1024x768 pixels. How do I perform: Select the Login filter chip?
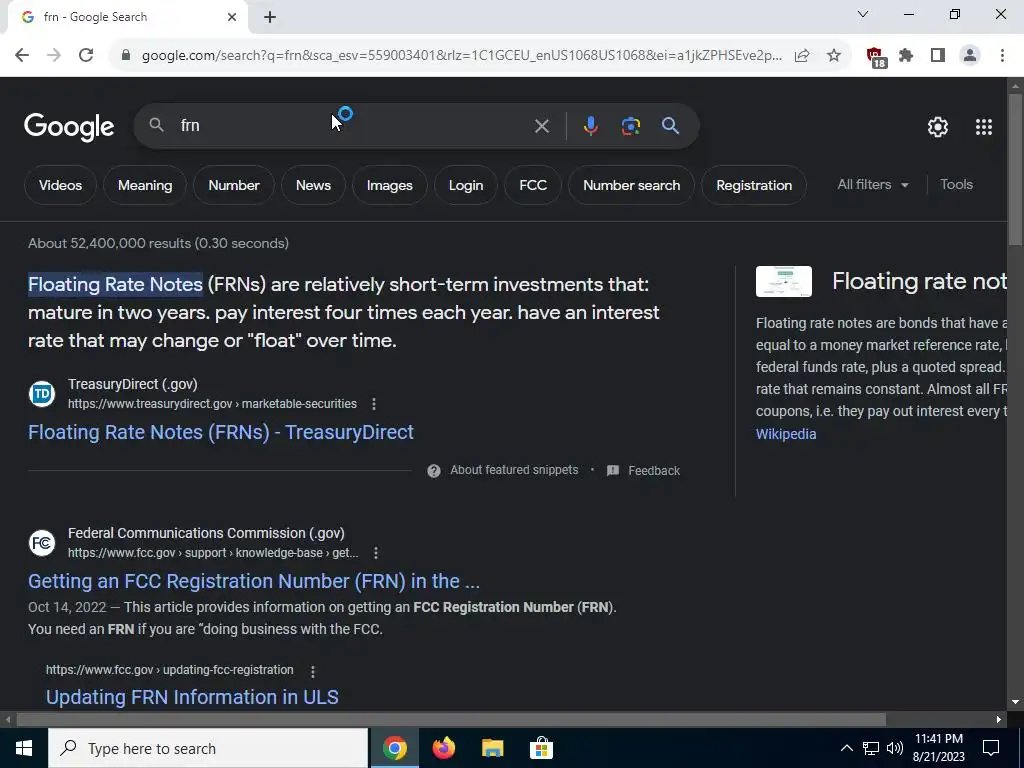click(x=466, y=185)
